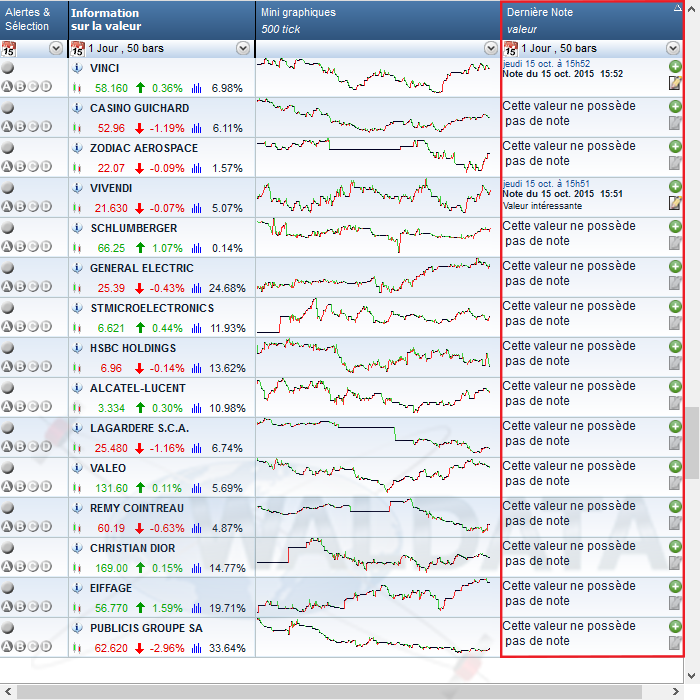
Task: Toggle selection B for CASINO GUICHARD
Action: tap(20, 127)
